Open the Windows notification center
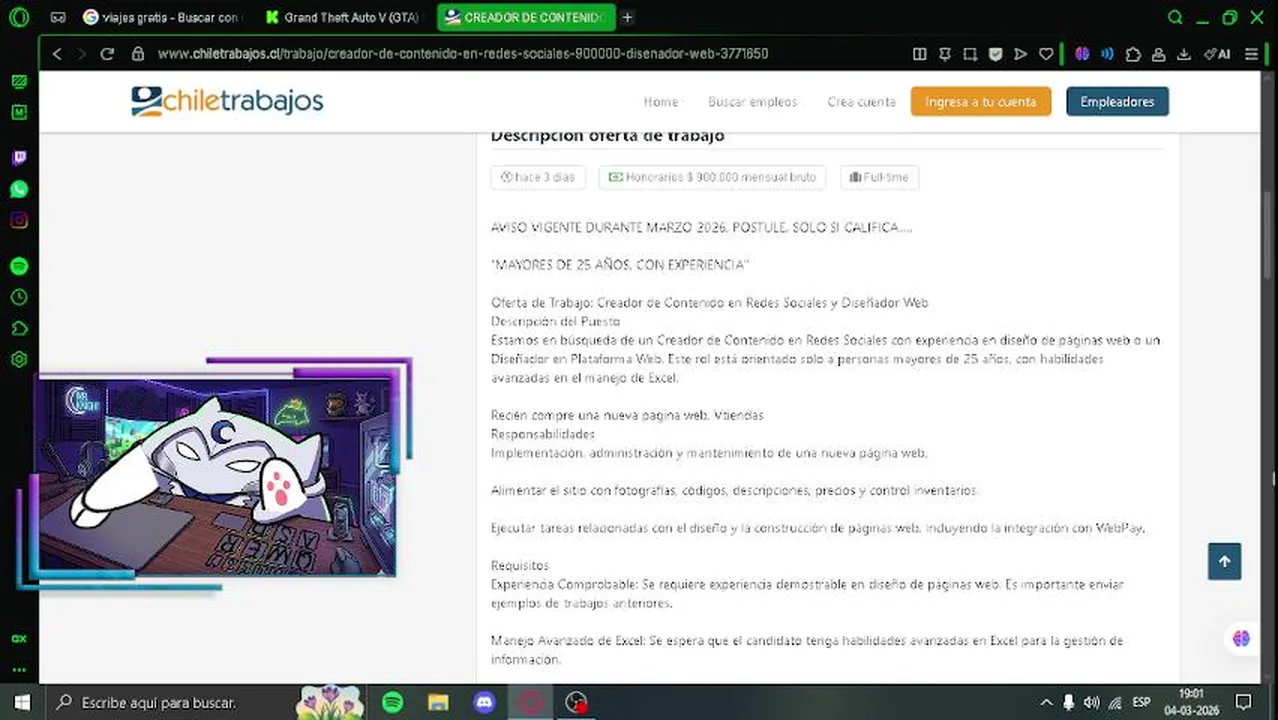This screenshot has height=720, width=1278. [x=1244, y=702]
